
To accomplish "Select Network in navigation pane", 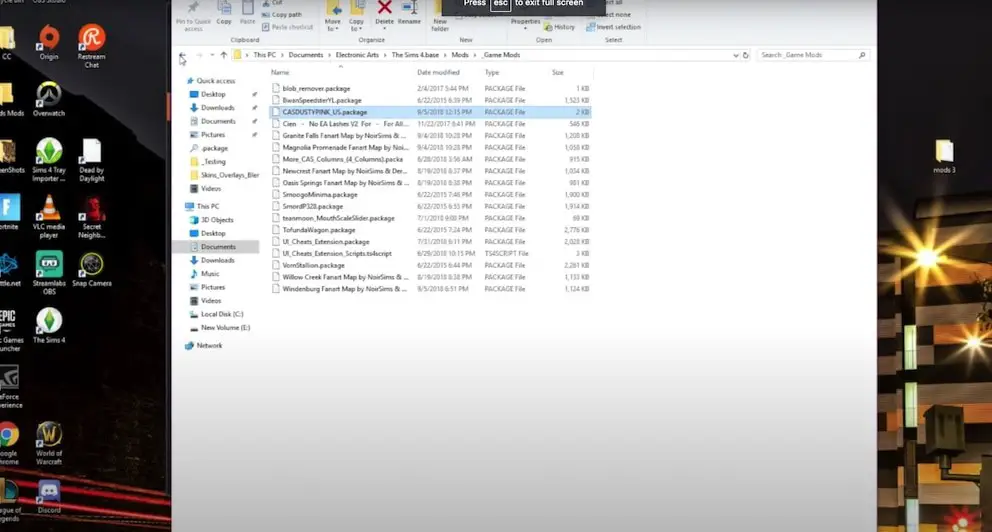I will click(x=209, y=346).
